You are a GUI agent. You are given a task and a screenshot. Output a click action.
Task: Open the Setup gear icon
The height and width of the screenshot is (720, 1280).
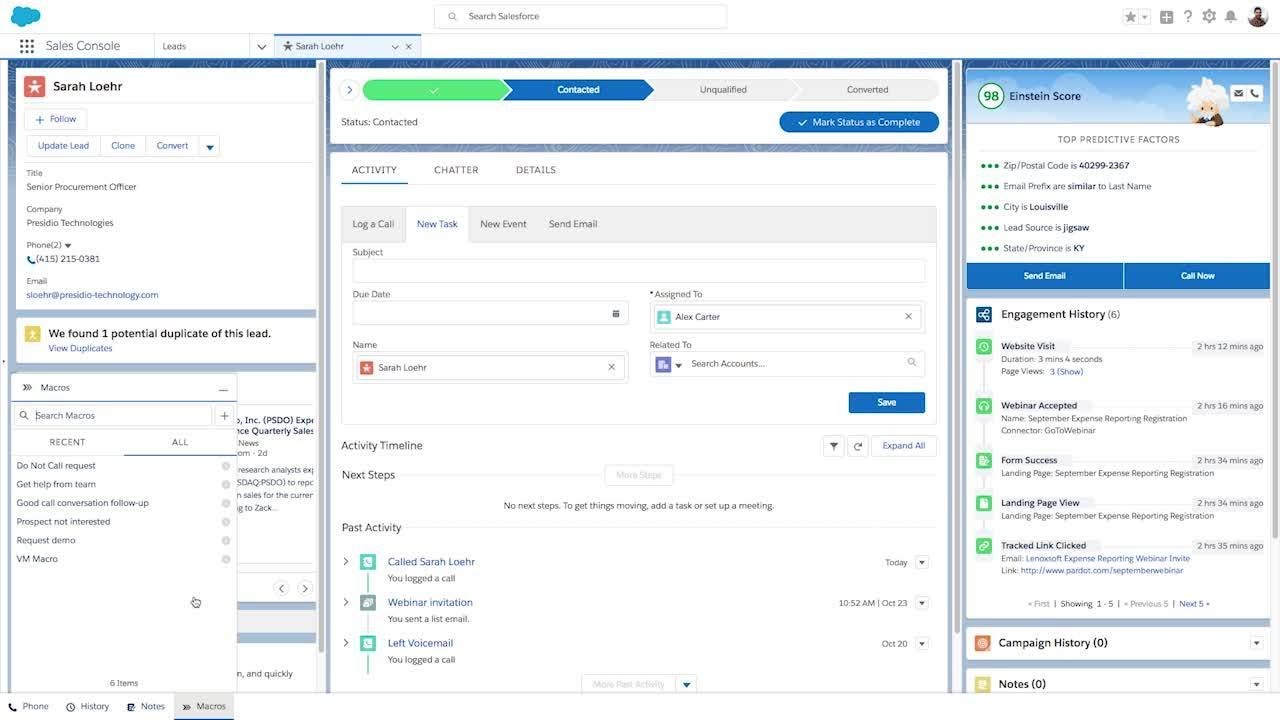click(1209, 17)
